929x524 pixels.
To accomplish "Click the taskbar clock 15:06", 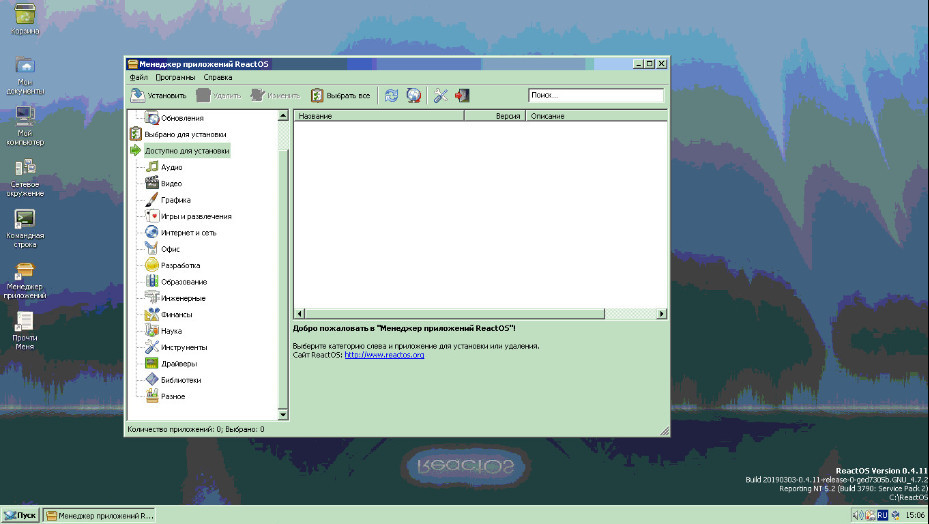I will pos(915,516).
